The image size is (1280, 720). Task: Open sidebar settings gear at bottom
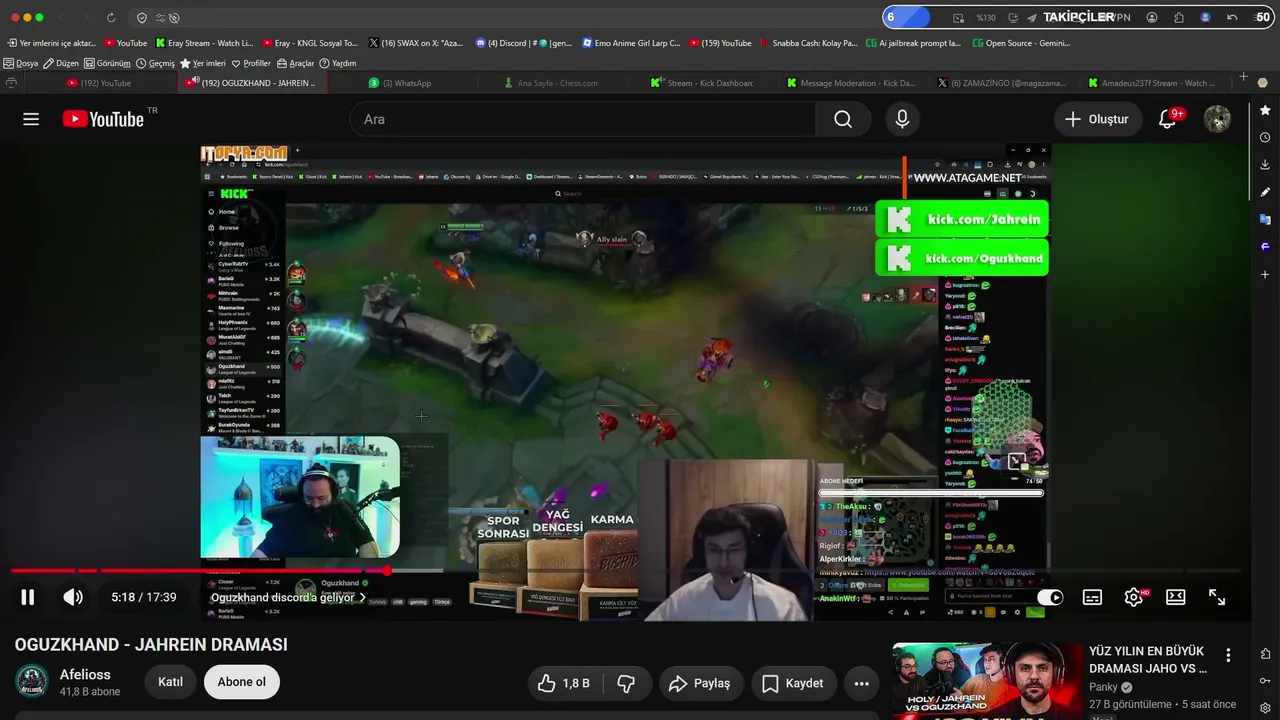(1265, 708)
